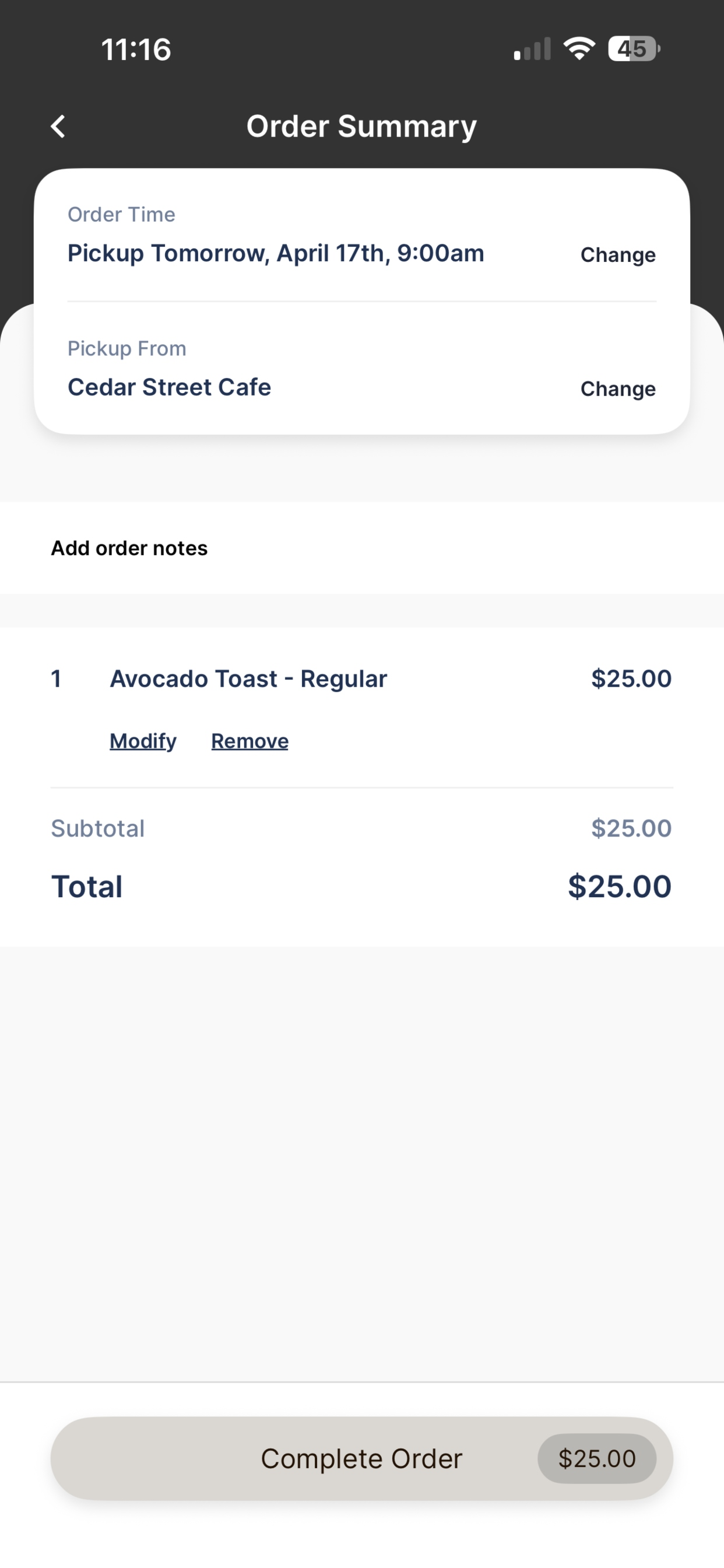The image size is (724, 1568).
Task: Tap the Wi-Fi status icon
Action: tap(579, 48)
